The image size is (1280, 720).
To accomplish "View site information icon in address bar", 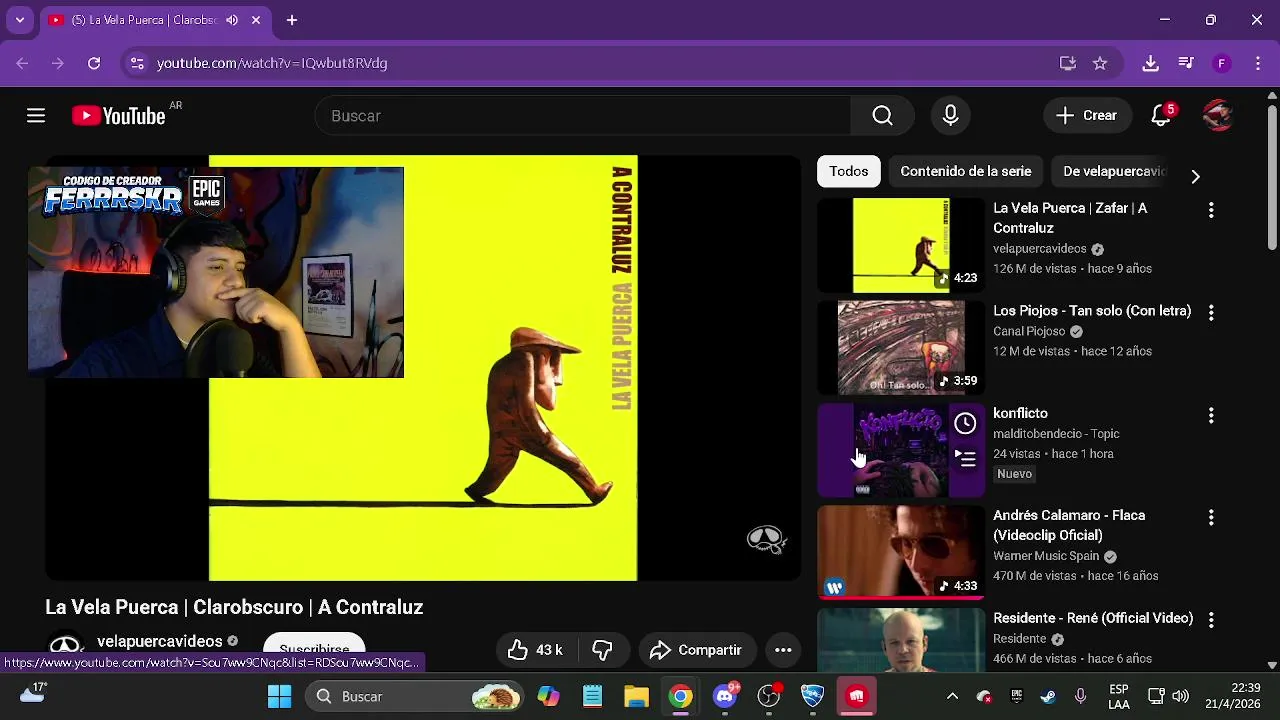I will [137, 63].
